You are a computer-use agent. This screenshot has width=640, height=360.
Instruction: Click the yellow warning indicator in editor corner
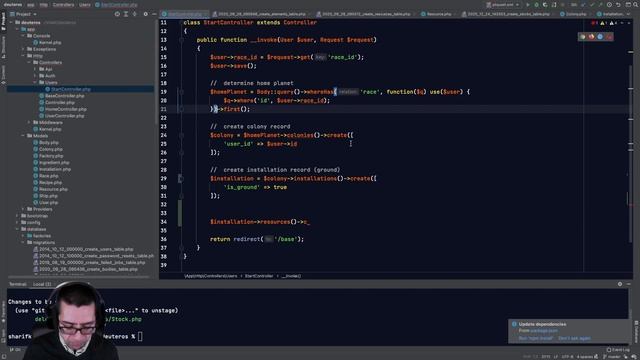(x=603, y=23)
